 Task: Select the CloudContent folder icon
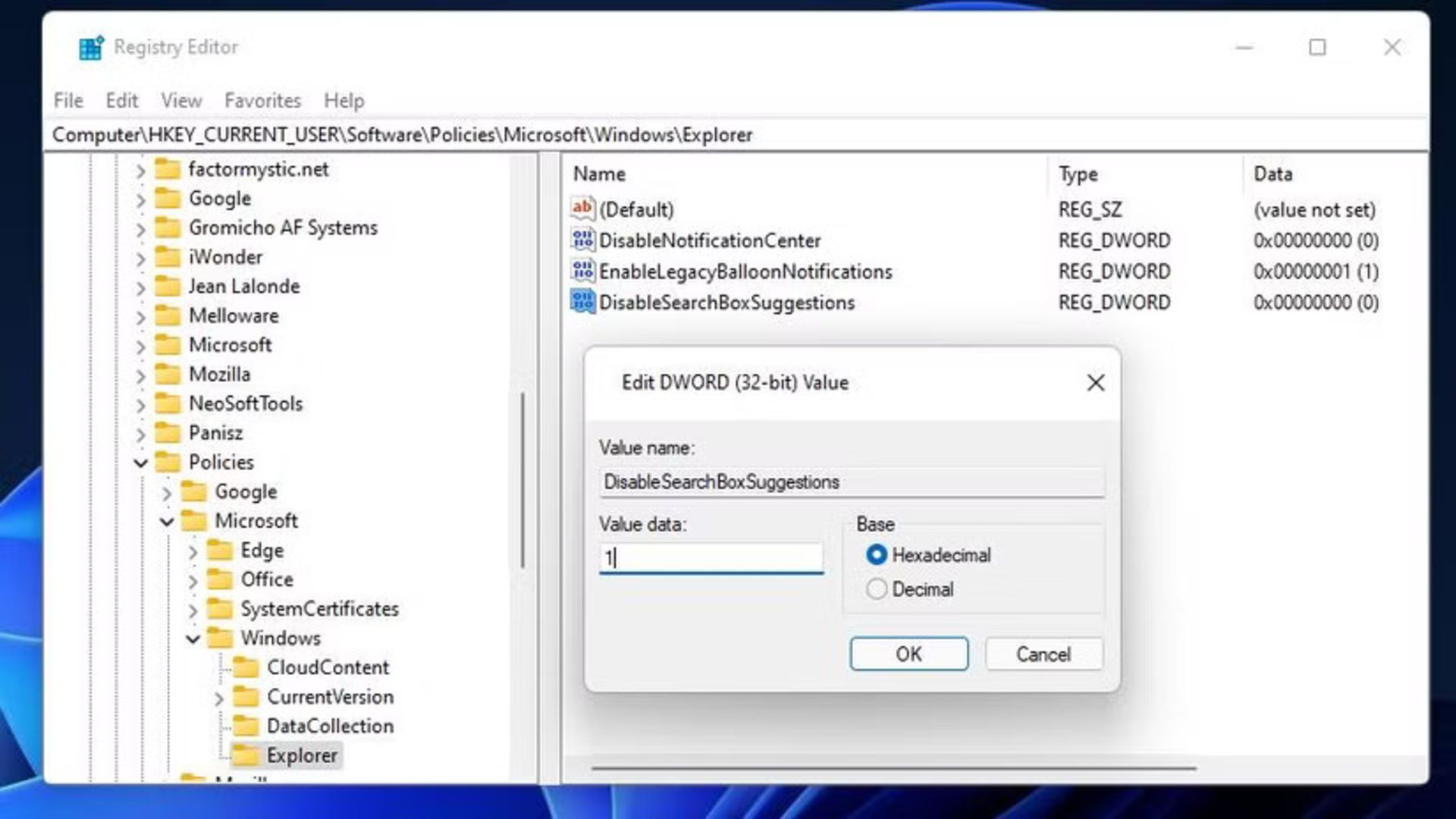tap(246, 667)
